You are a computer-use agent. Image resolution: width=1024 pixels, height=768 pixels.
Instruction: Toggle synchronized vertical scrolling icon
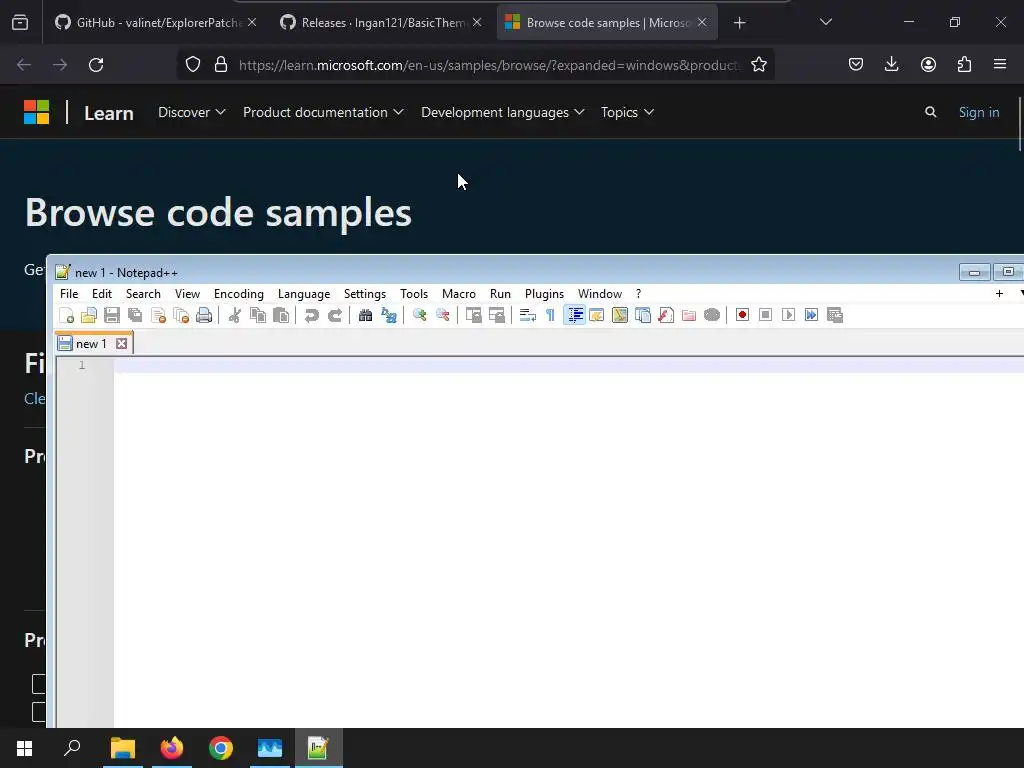(473, 315)
